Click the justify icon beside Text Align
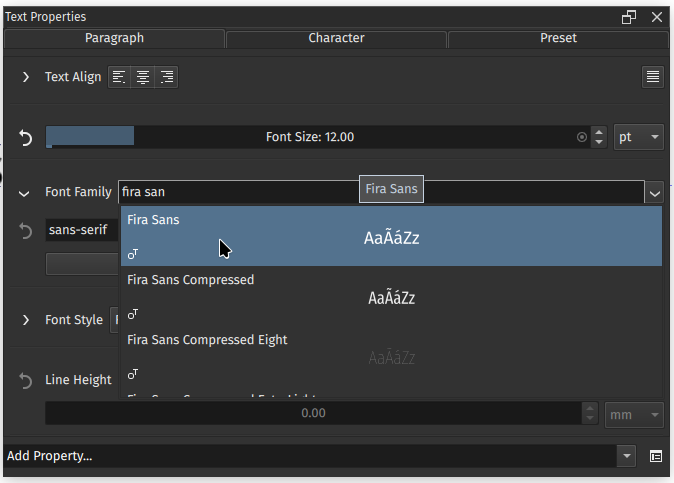The image size is (674, 483). 653,77
